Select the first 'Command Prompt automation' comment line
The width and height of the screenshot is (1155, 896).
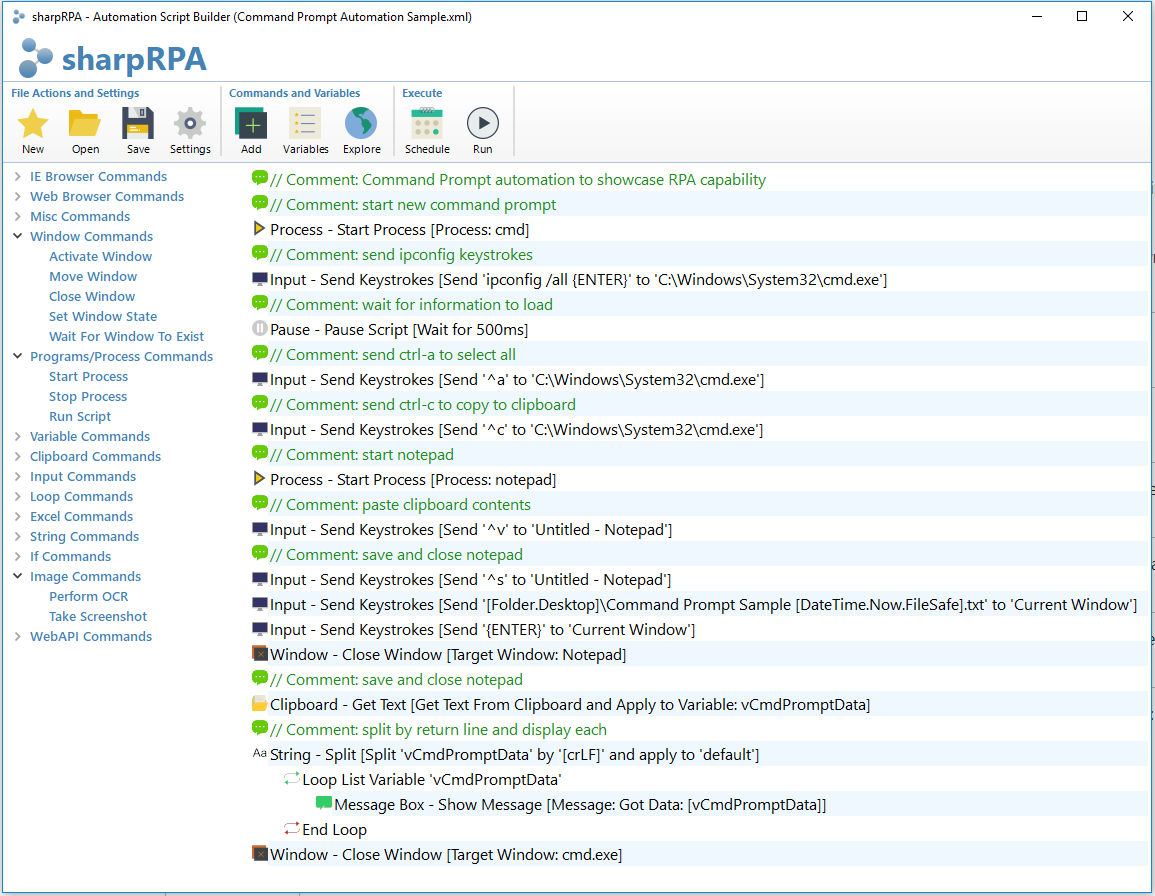coord(518,179)
